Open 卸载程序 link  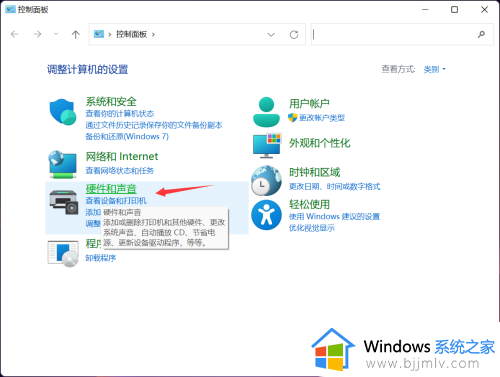click(x=101, y=258)
